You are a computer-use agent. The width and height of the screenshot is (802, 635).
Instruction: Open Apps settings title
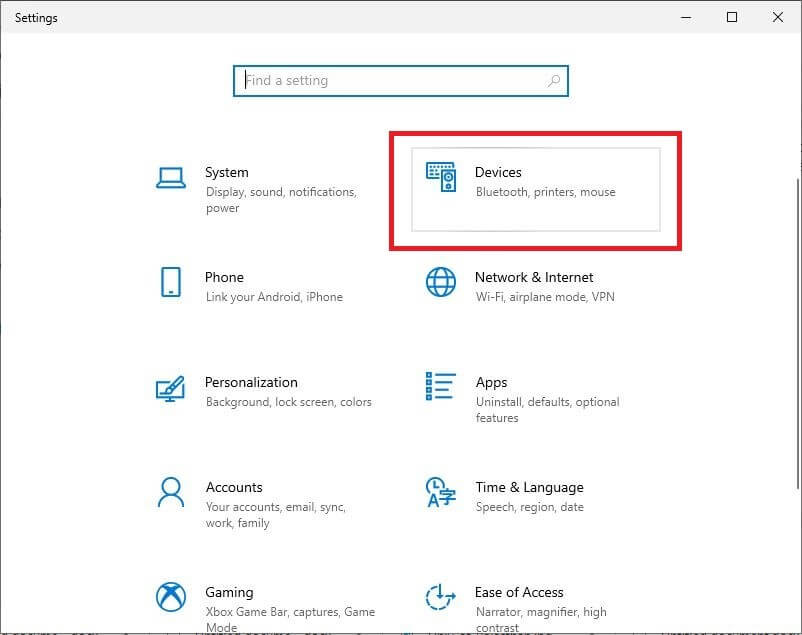pos(491,383)
